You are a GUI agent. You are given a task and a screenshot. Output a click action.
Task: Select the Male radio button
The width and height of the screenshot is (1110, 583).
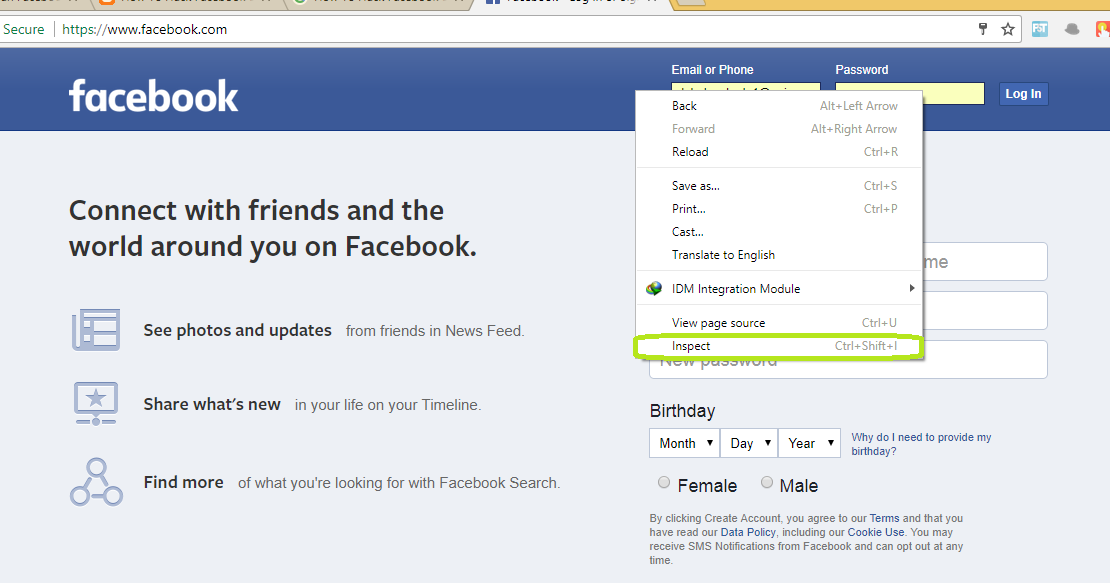click(x=767, y=483)
